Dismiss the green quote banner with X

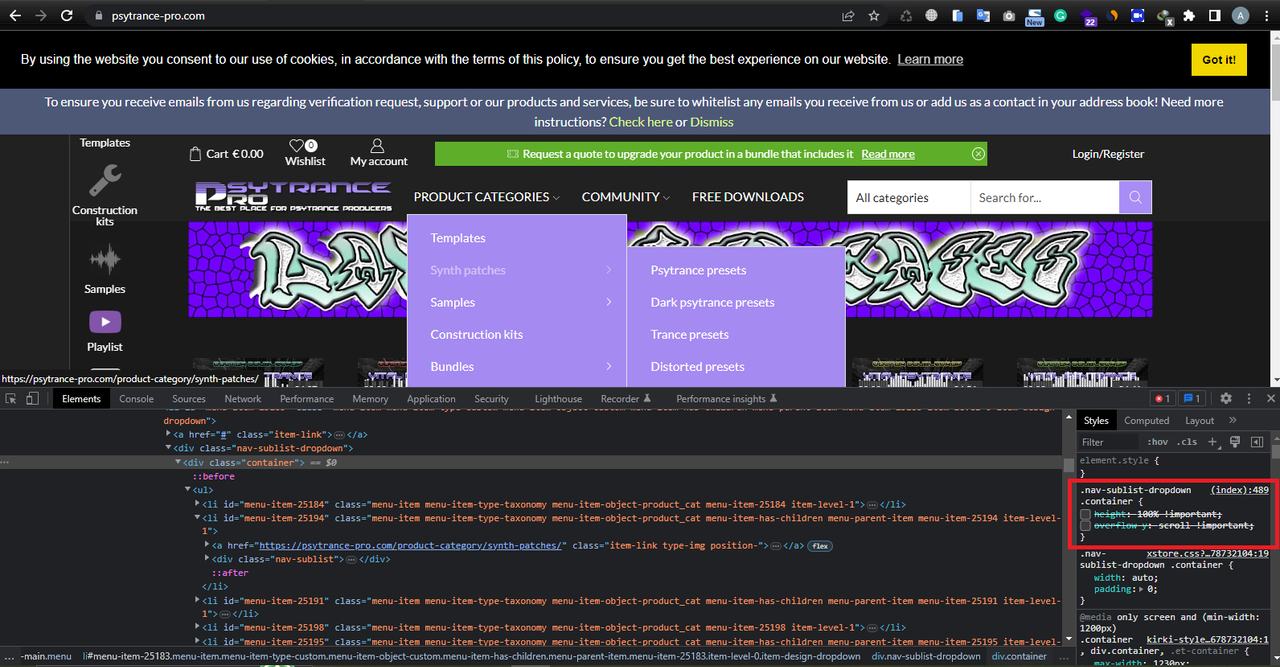pyautogui.click(x=978, y=154)
